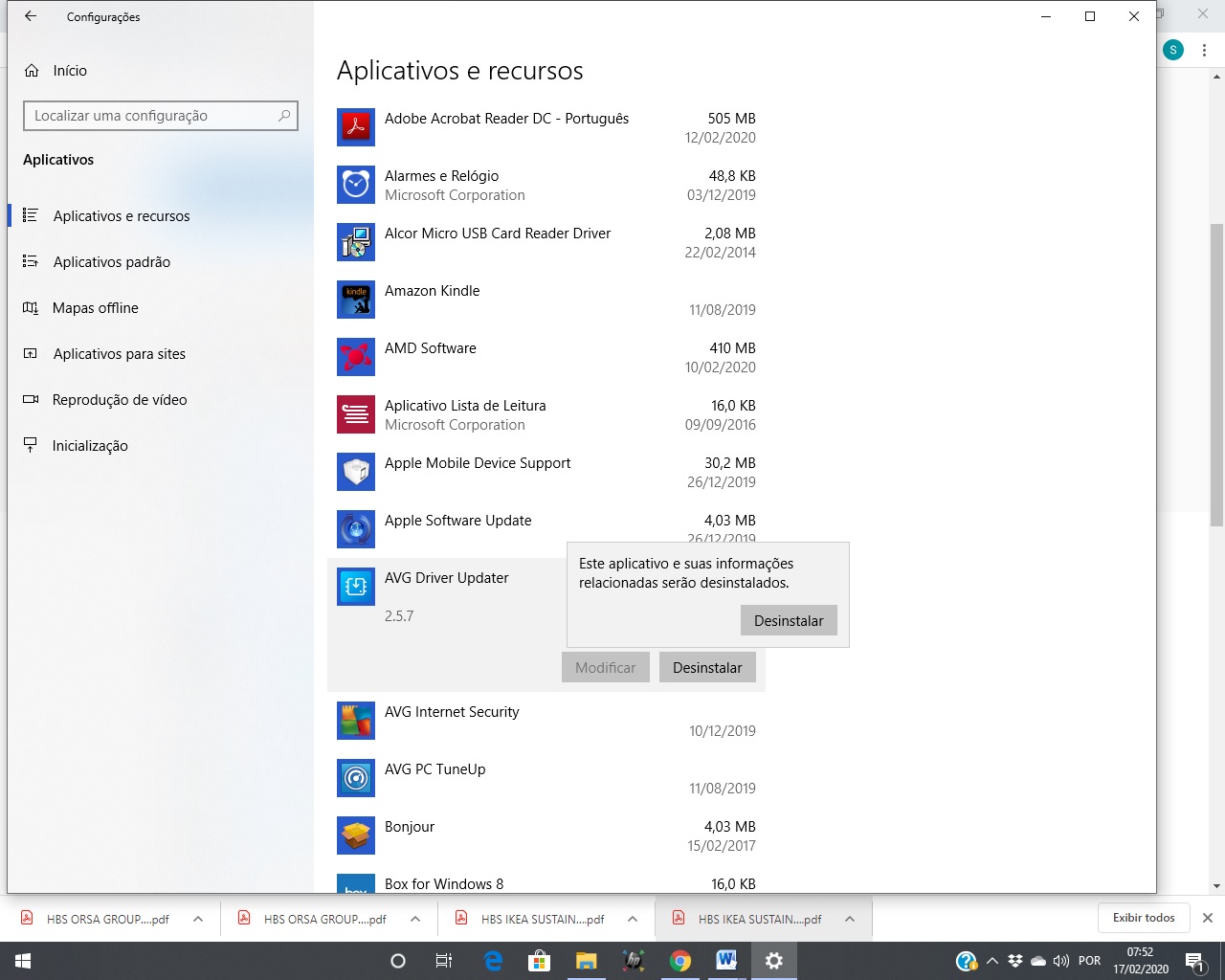Click the AMD Software app icon

point(356,357)
